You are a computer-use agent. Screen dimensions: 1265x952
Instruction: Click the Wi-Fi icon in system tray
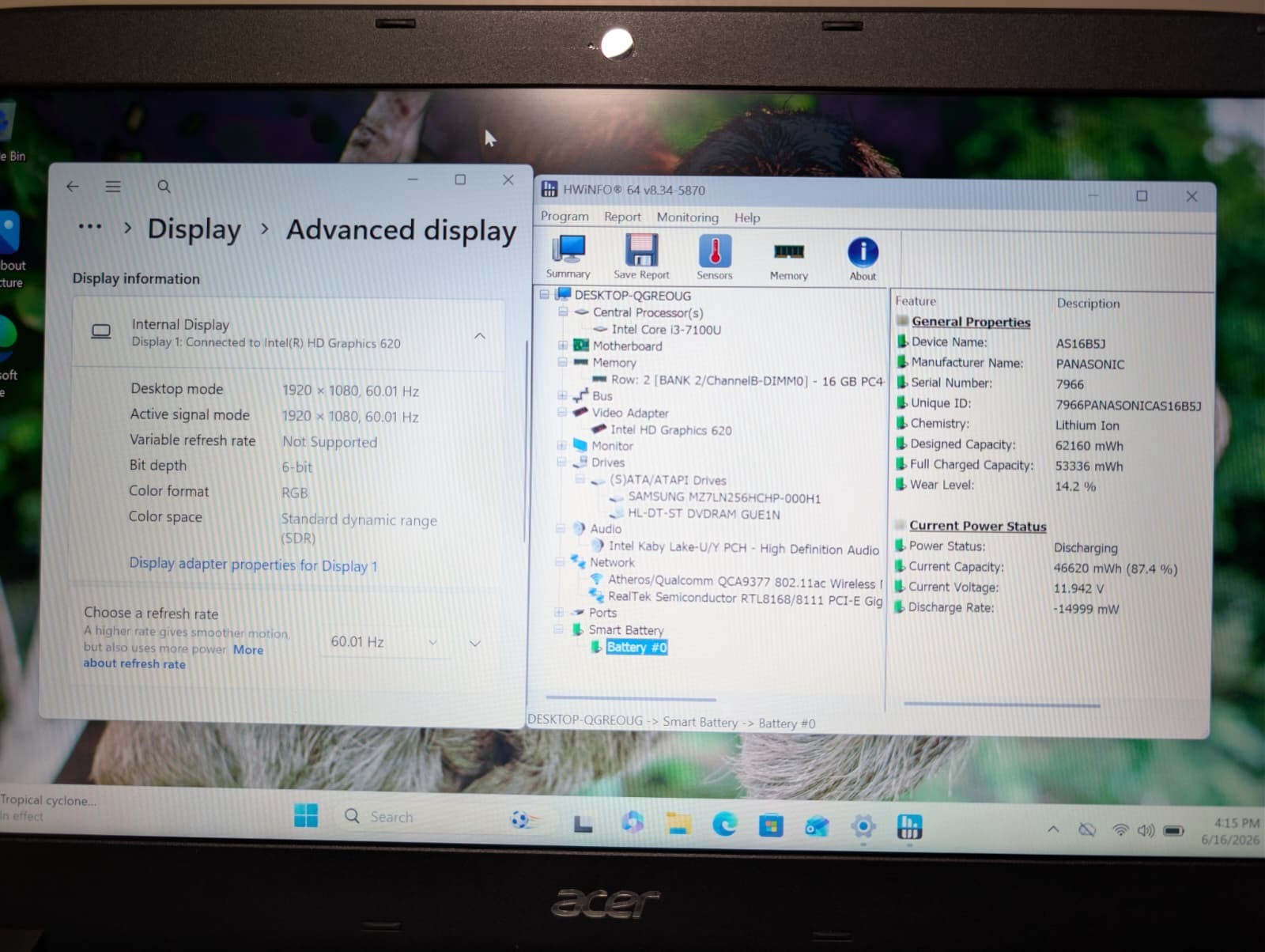pos(1120,830)
